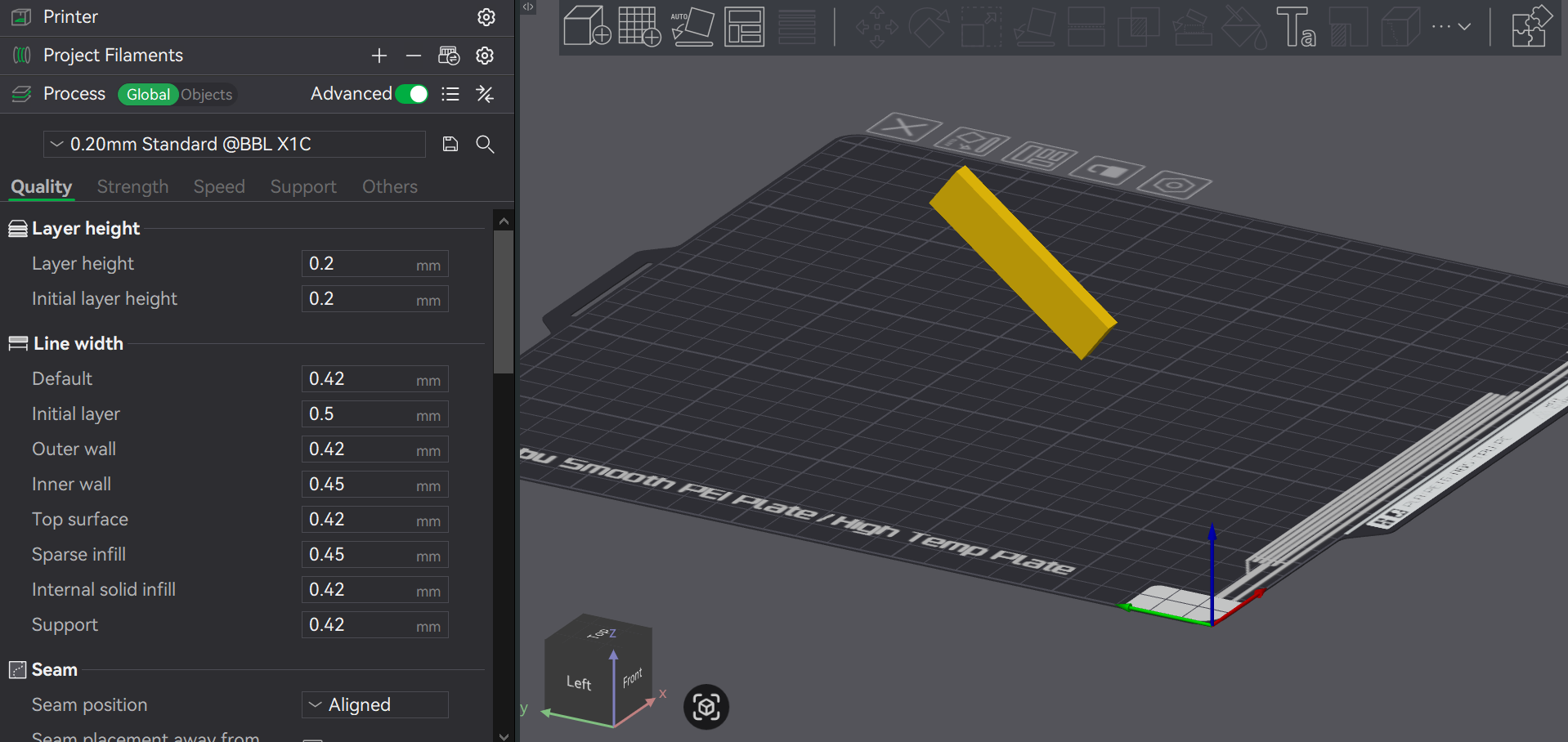Screen dimensions: 1568x742
Task: Click the Initial layer height value field
Action: click(x=375, y=298)
